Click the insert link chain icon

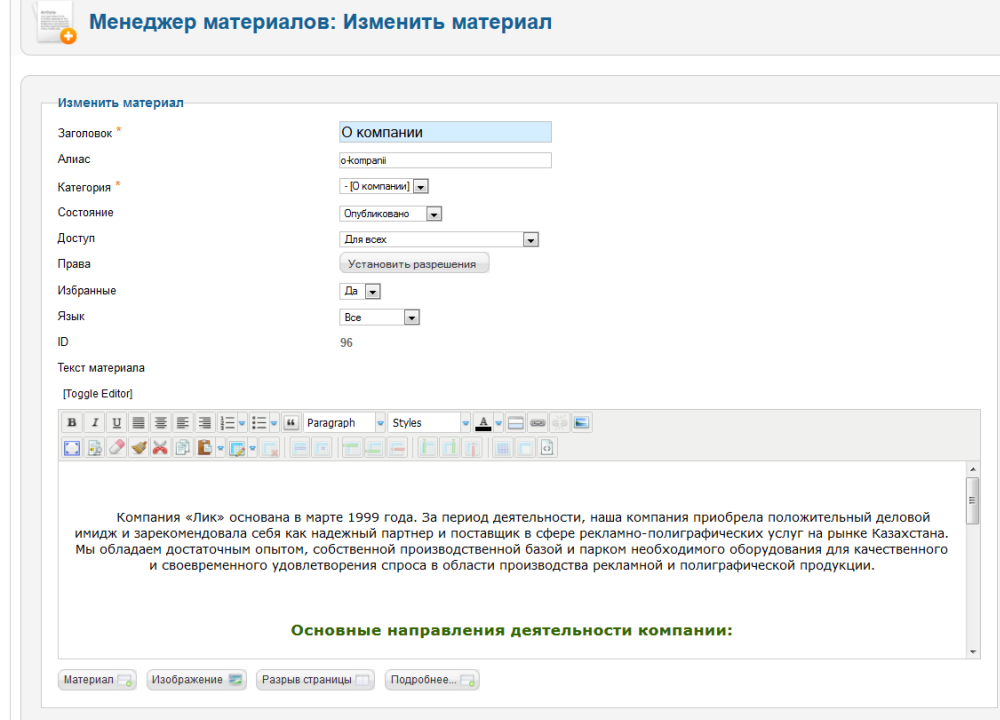538,423
